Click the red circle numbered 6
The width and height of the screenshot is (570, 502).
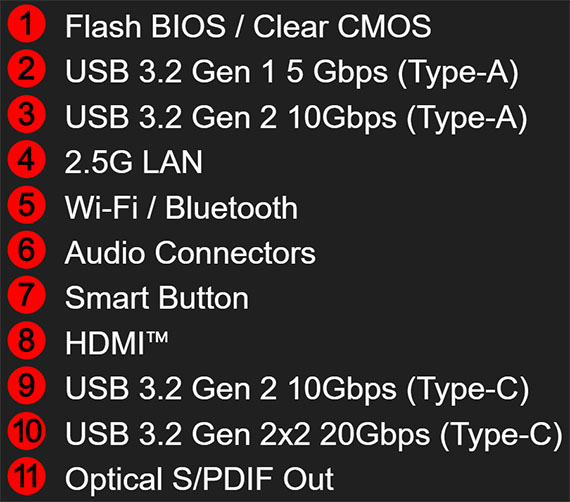click(x=27, y=250)
